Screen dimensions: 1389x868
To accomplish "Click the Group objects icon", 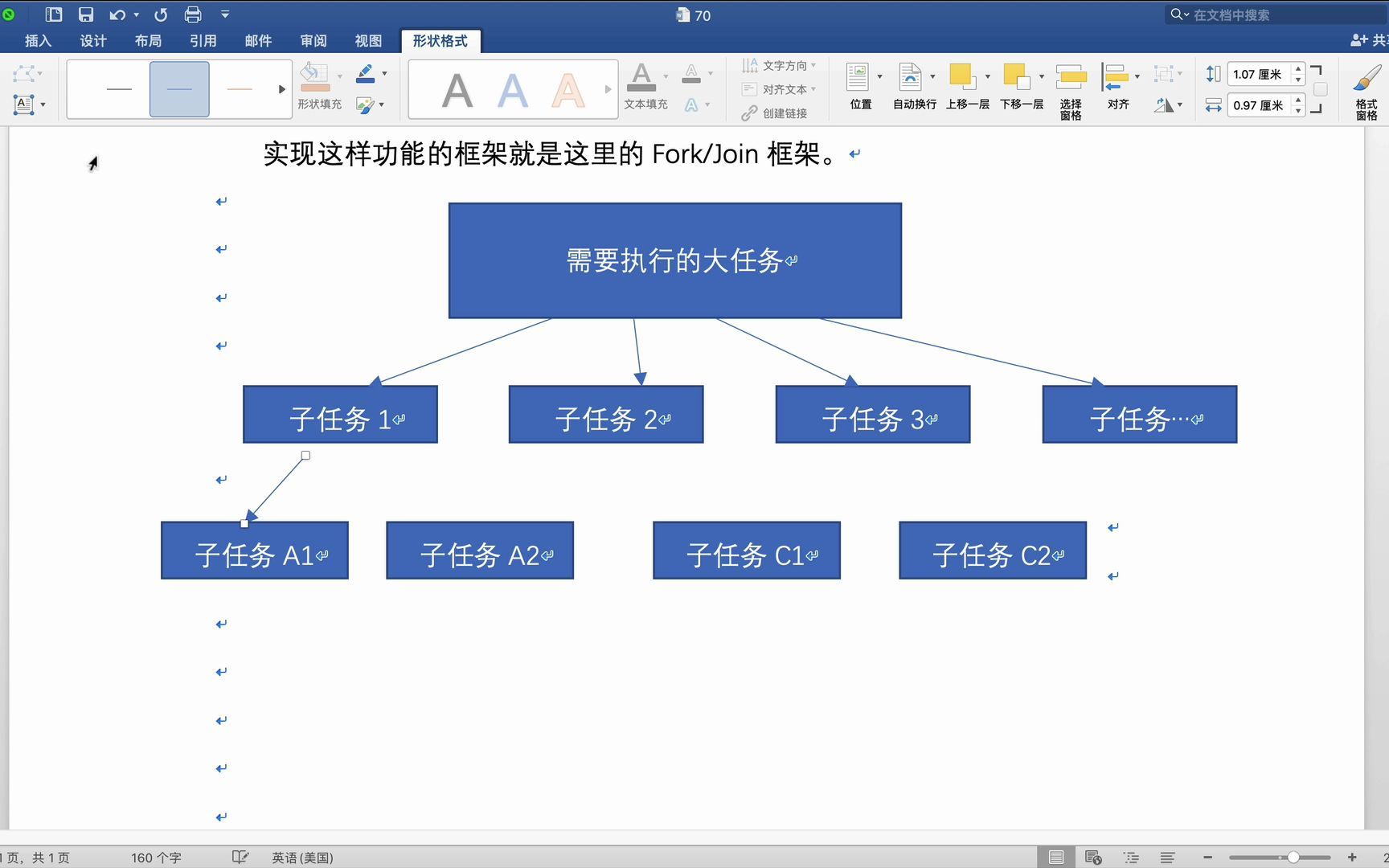I will tap(1163, 74).
